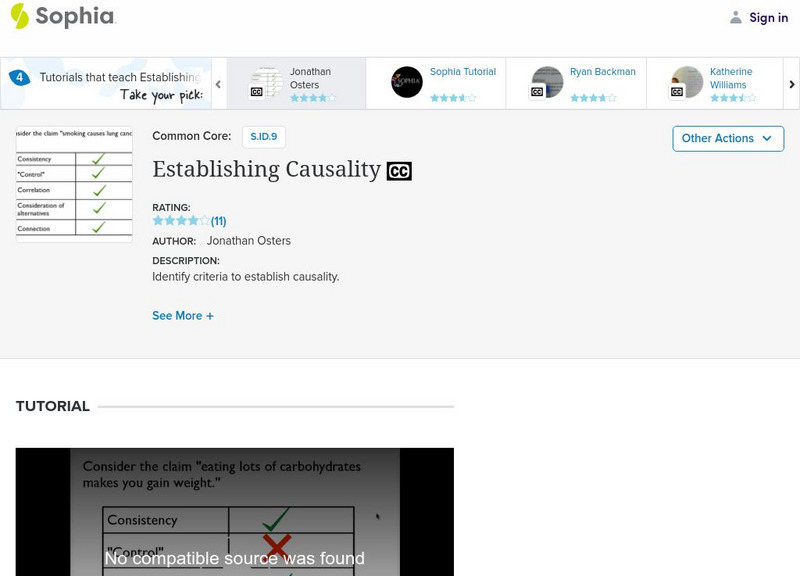Click the right carousel arrow

click(x=790, y=85)
